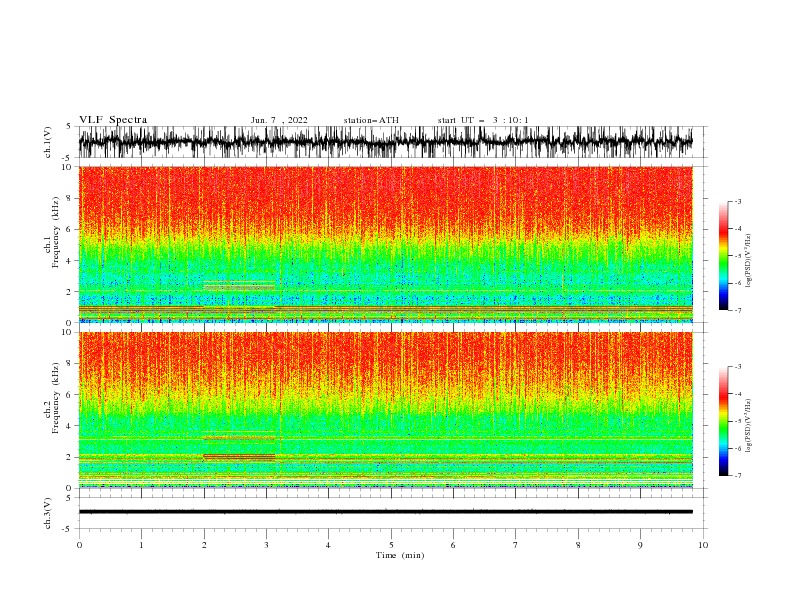This screenshot has width=792, height=612.
Task: Click the ch.1 horizontal orange band near 1 kHz
Action: [385, 309]
